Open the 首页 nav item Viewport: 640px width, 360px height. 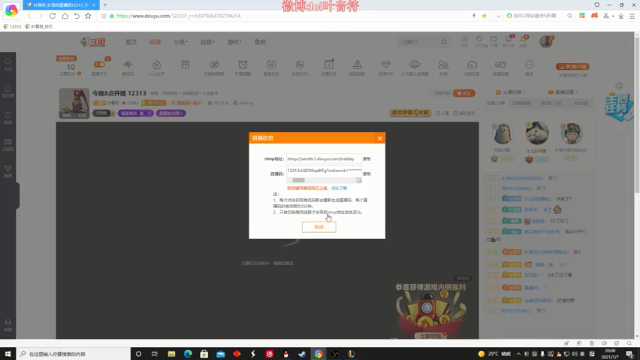coord(131,42)
